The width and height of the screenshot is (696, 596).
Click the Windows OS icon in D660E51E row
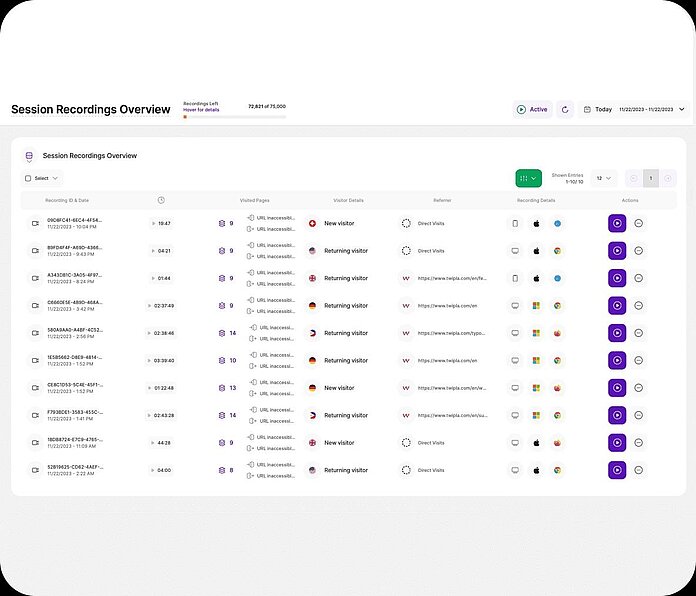pos(535,306)
